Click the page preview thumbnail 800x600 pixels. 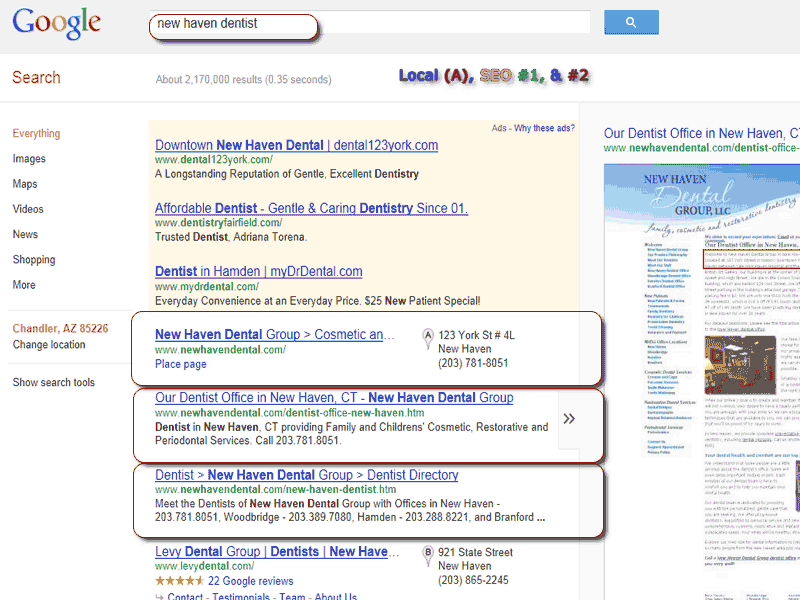coord(702,382)
